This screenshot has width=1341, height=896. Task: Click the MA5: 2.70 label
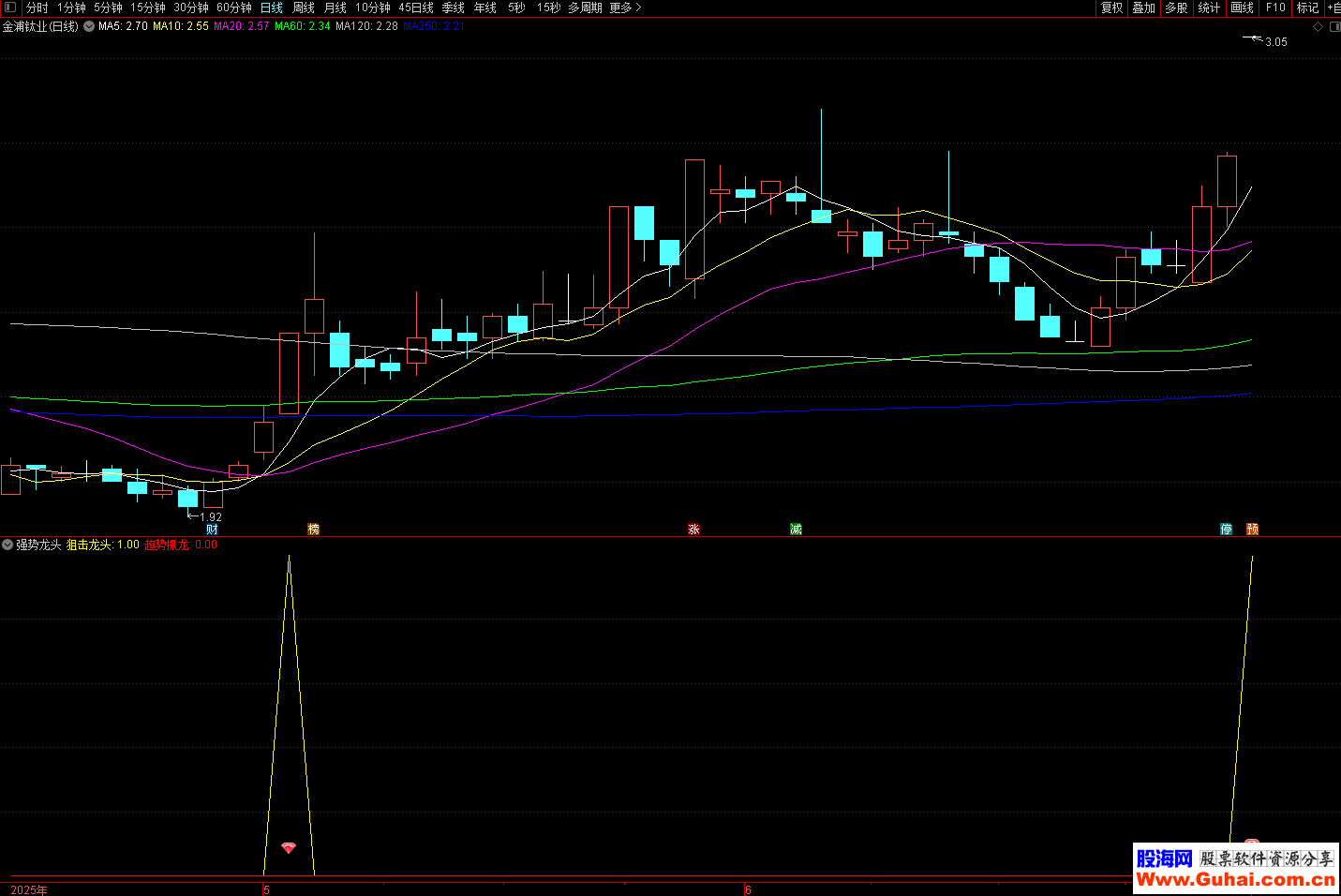123,26
